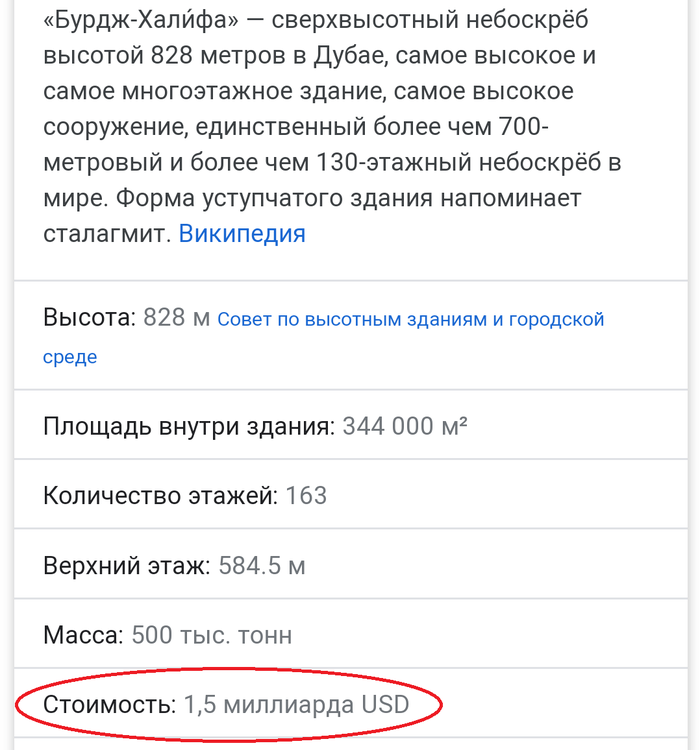700x750 pixels.
Task: Click the Площадь внутри здания label
Action: tap(189, 427)
